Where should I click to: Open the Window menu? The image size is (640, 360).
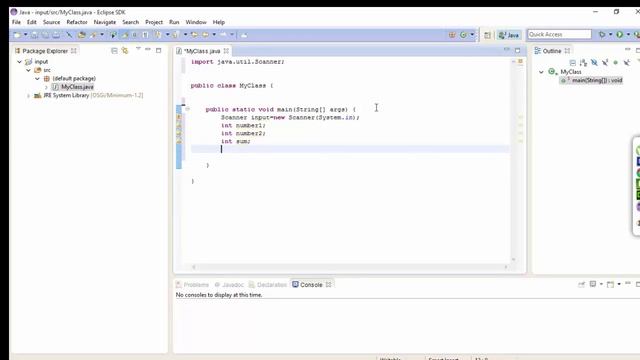(196, 22)
